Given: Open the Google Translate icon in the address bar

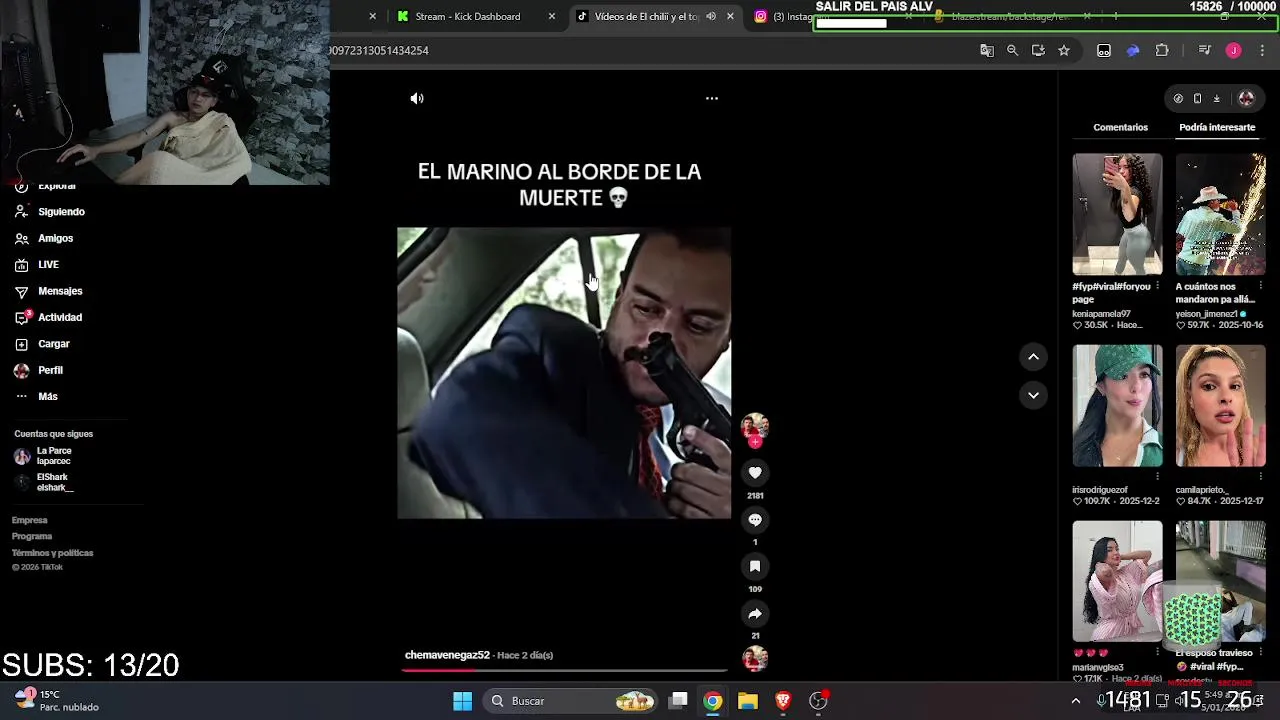Looking at the screenshot, I should tap(987, 50).
